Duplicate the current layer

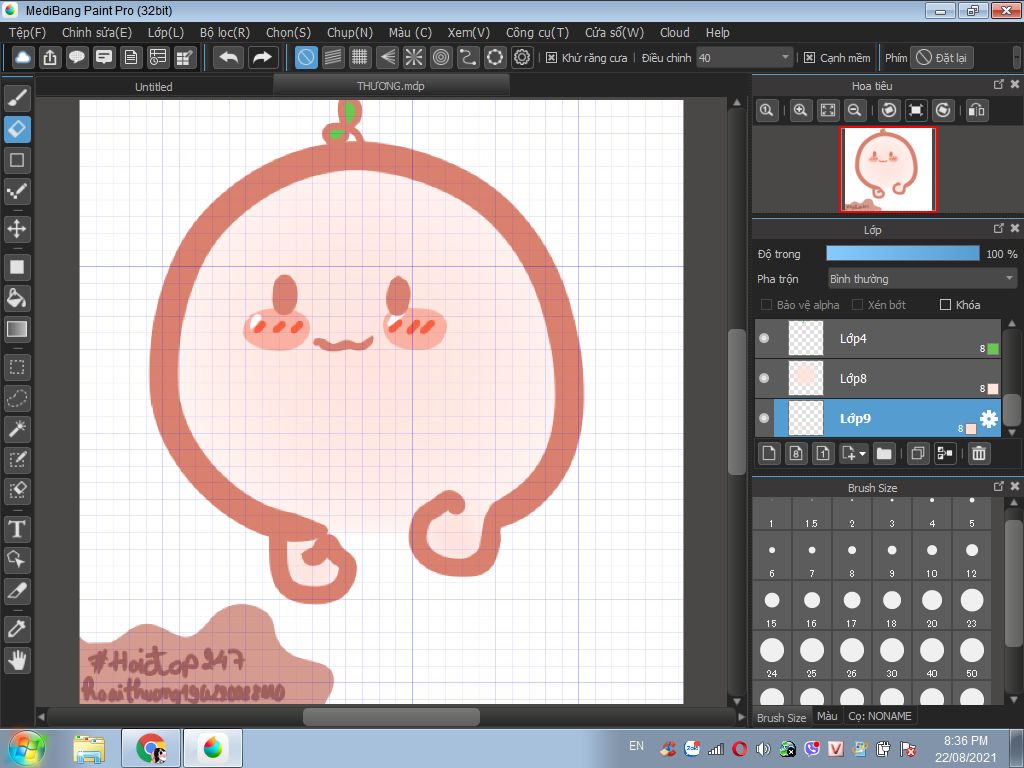coord(918,453)
